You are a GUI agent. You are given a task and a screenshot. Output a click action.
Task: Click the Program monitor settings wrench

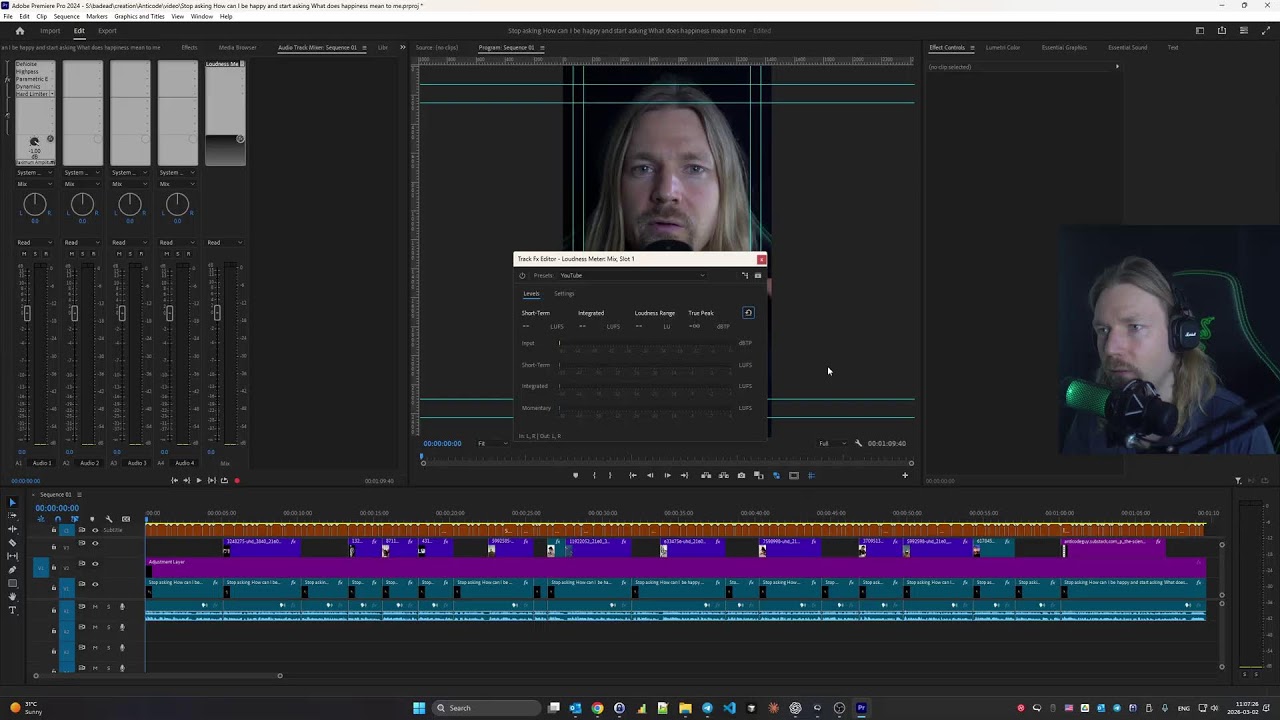[x=858, y=443]
